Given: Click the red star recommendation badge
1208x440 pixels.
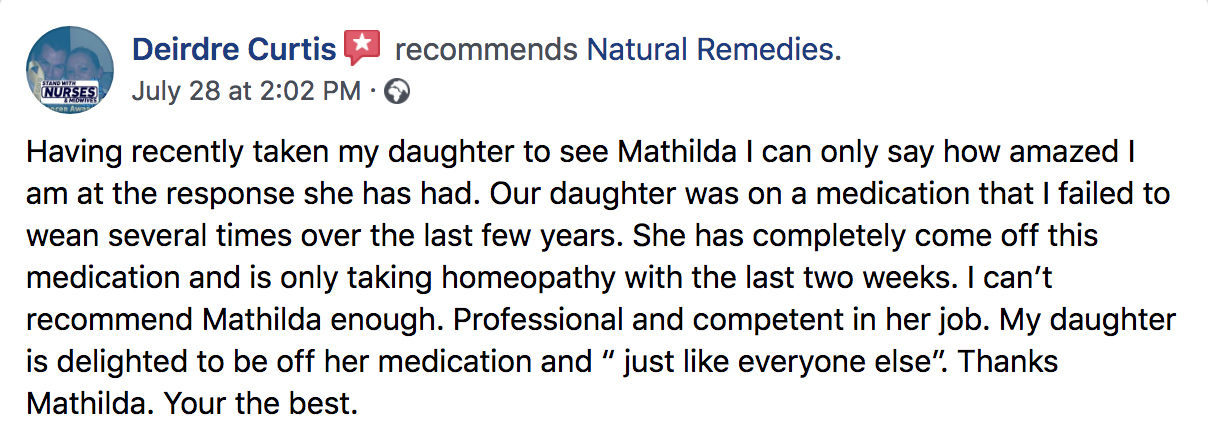Looking at the screenshot, I should pos(362,47).
